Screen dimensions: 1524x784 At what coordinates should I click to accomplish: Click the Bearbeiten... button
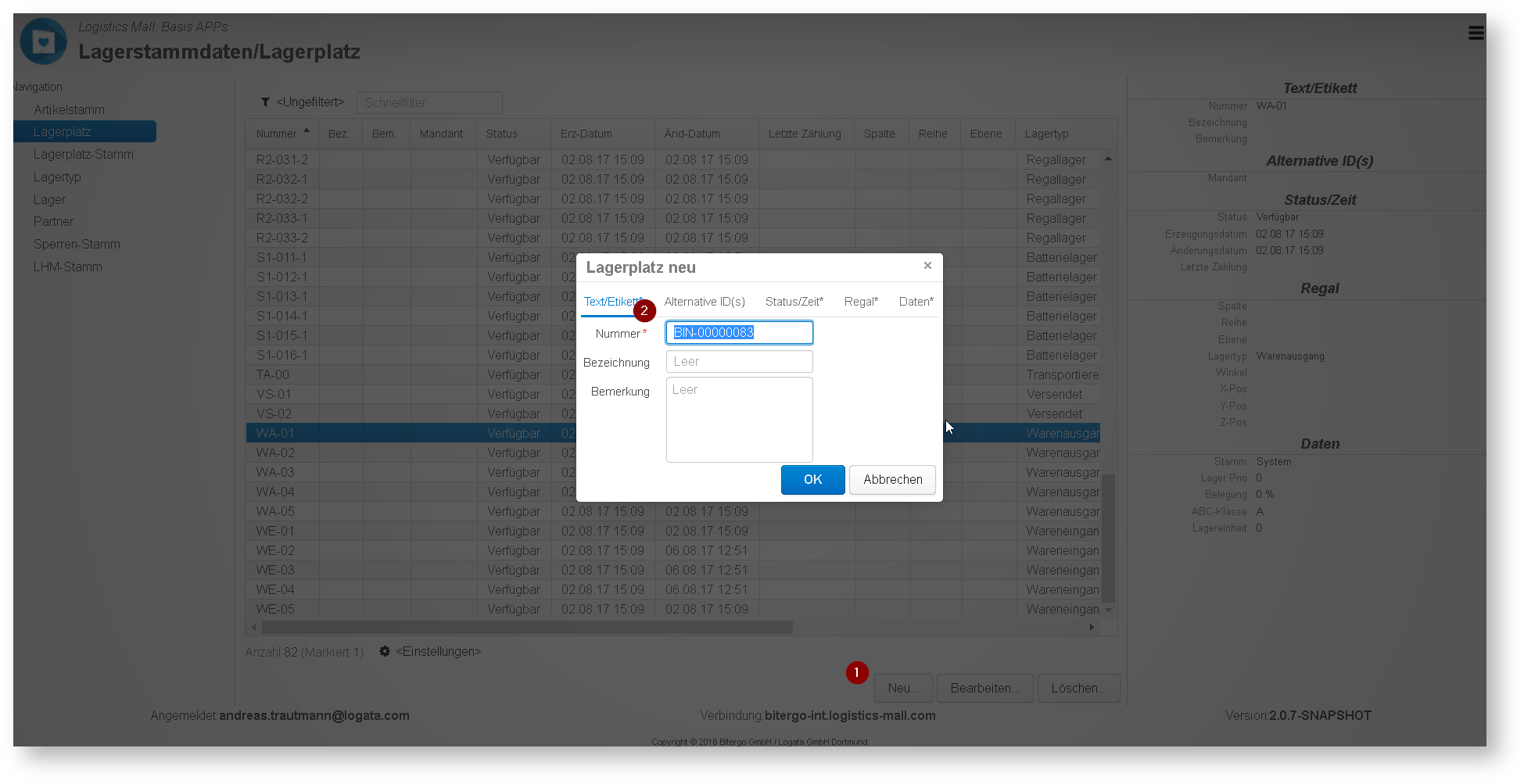985,689
